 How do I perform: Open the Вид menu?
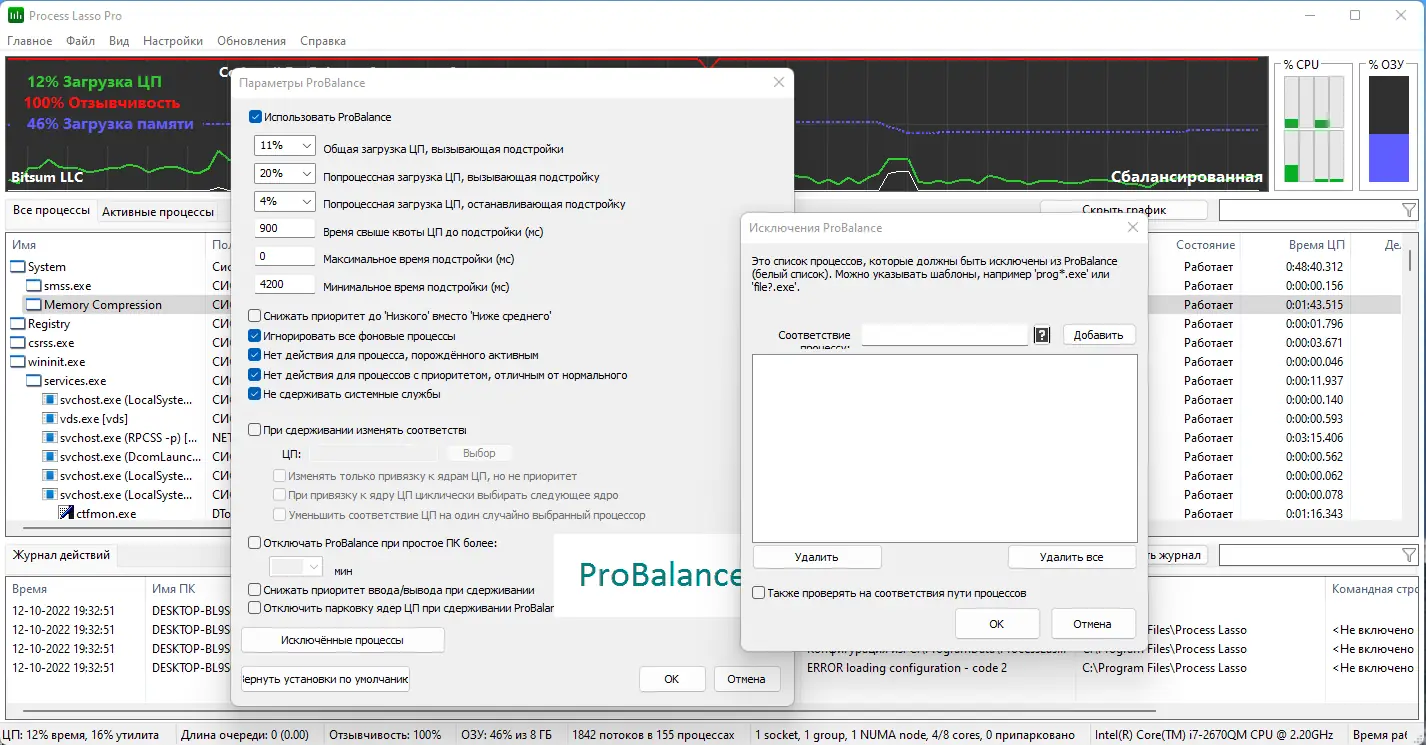[119, 41]
